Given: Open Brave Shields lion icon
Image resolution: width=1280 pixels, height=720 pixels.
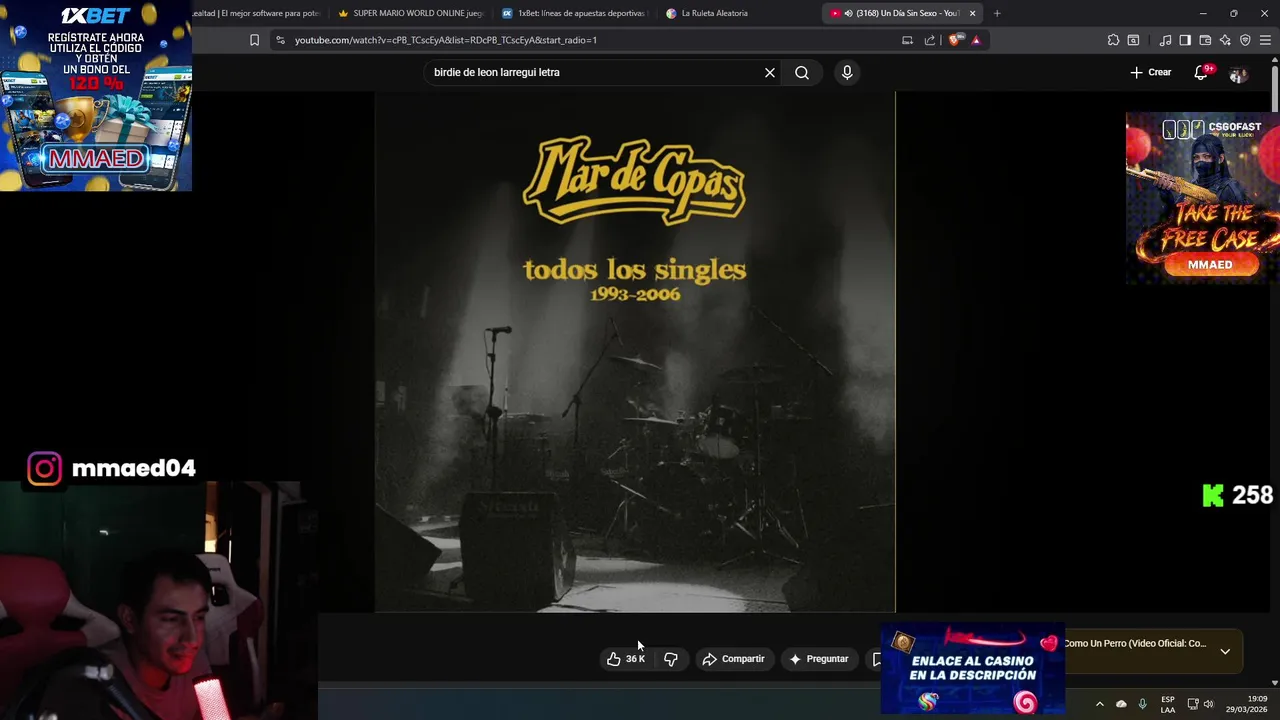Looking at the screenshot, I should [x=955, y=40].
